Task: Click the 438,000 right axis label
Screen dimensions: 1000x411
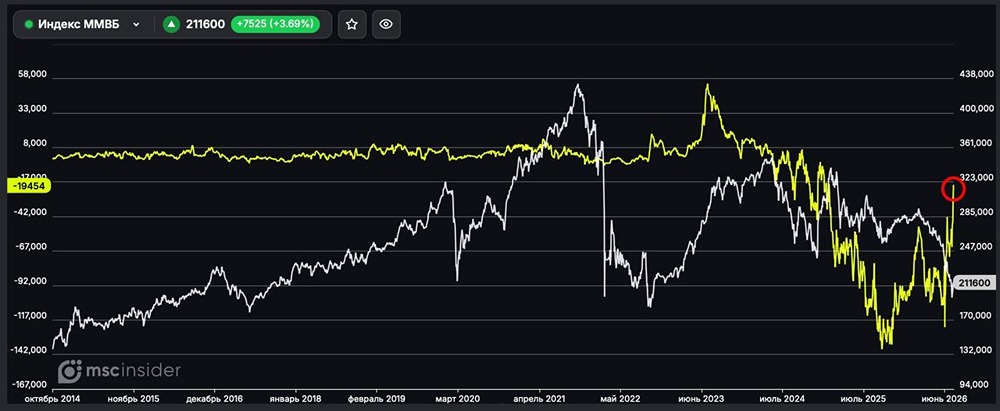Action: point(975,75)
